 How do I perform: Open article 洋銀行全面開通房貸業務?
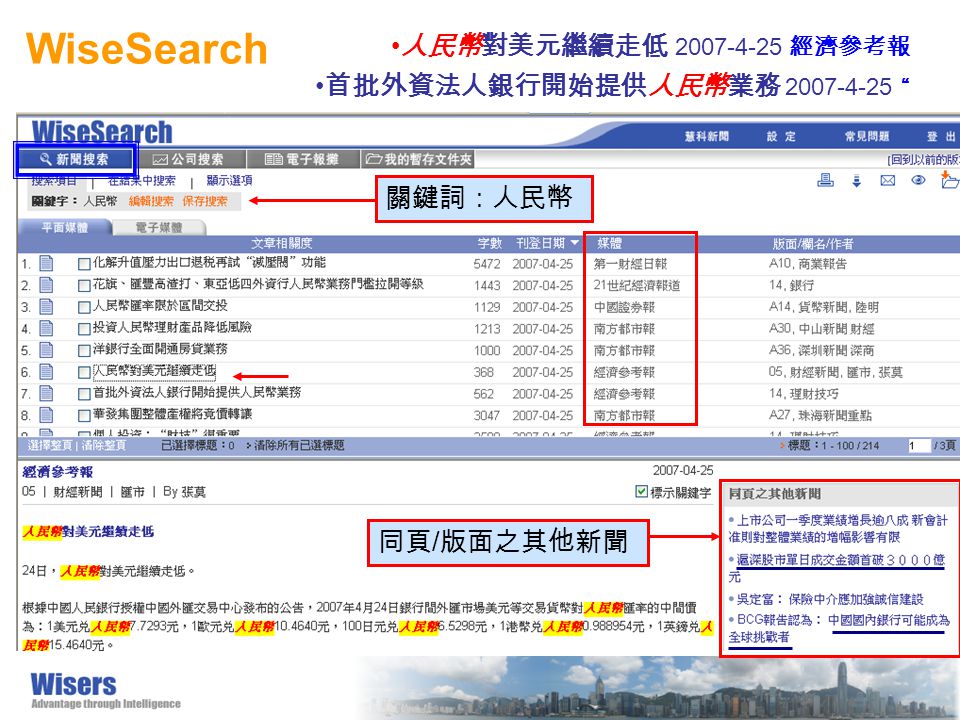pyautogui.click(x=160, y=349)
